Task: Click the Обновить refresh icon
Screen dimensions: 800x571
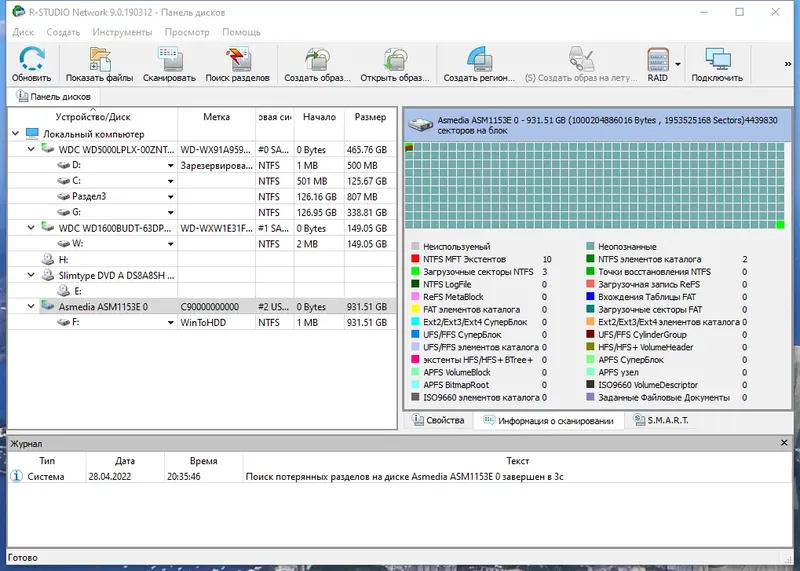Action: 32,59
